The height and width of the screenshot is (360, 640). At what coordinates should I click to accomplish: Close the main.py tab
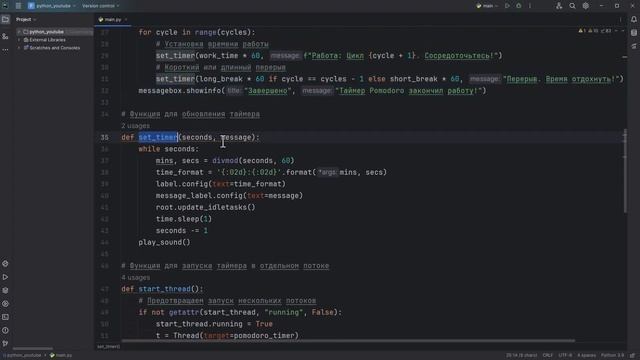pyautogui.click(x=126, y=19)
